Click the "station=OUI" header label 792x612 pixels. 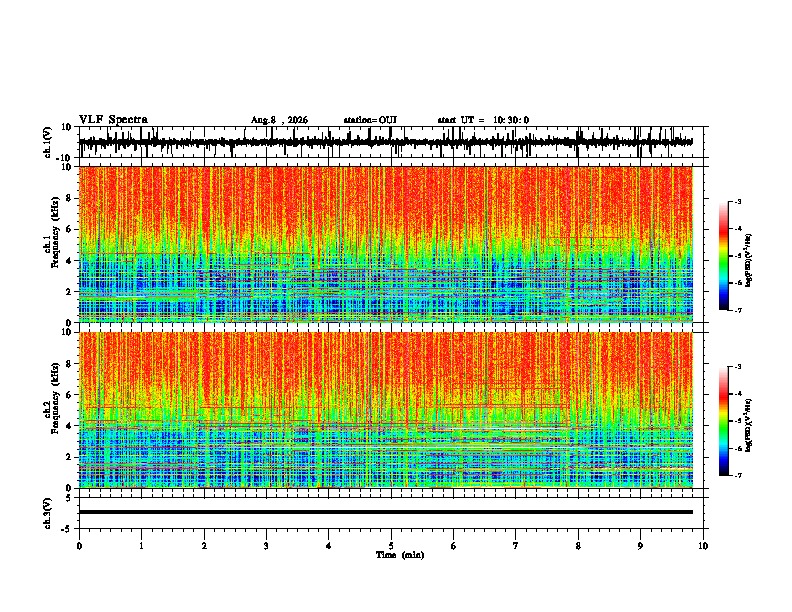(x=370, y=120)
